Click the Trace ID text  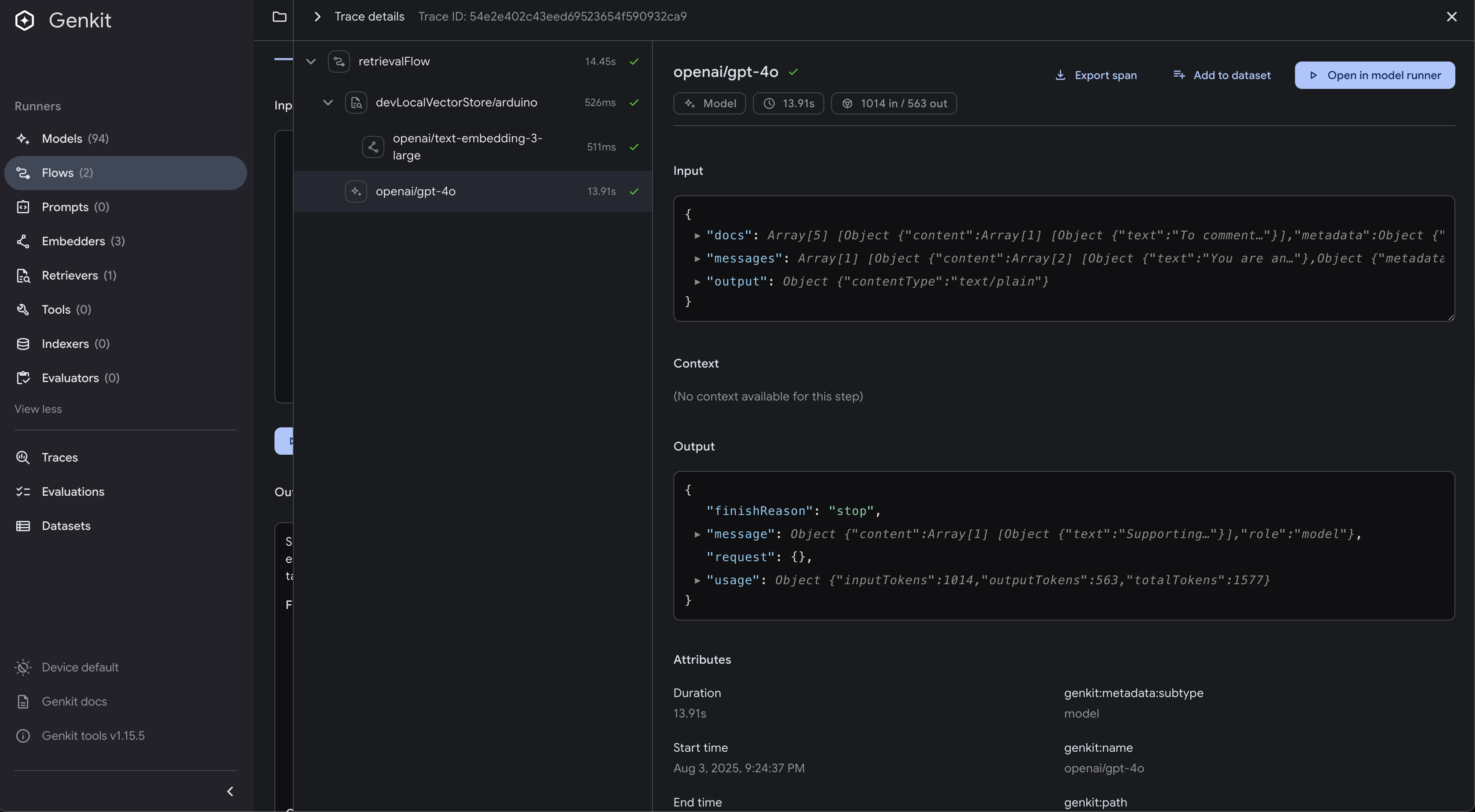[552, 17]
